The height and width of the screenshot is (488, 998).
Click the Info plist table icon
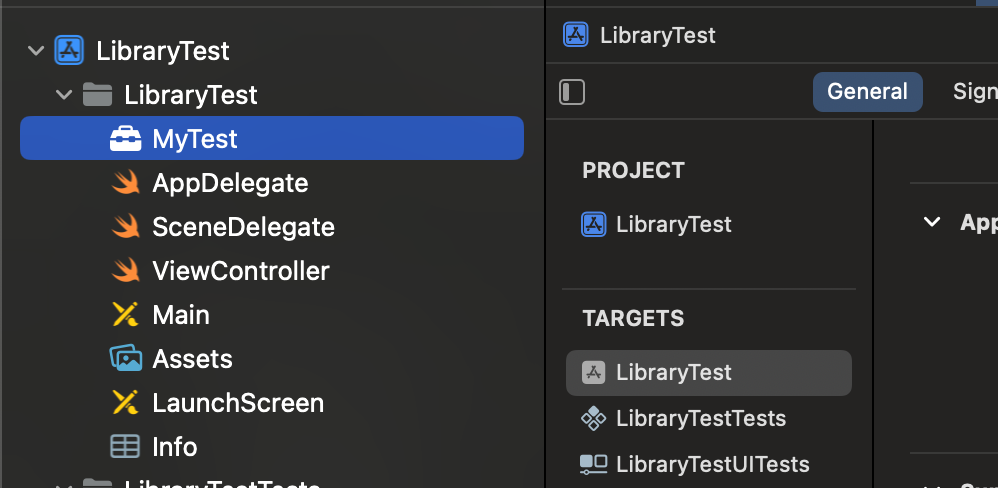[126, 447]
